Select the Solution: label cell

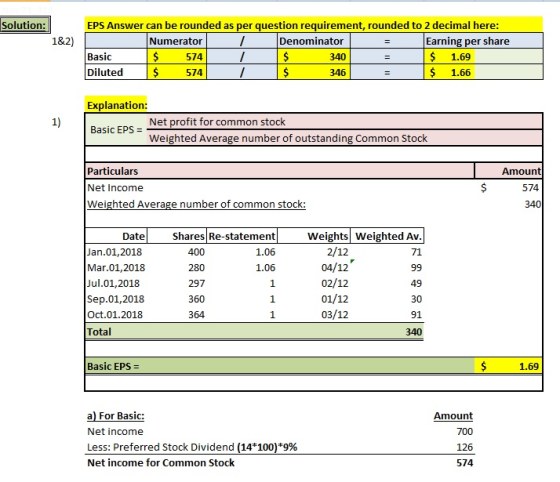(x=25, y=25)
